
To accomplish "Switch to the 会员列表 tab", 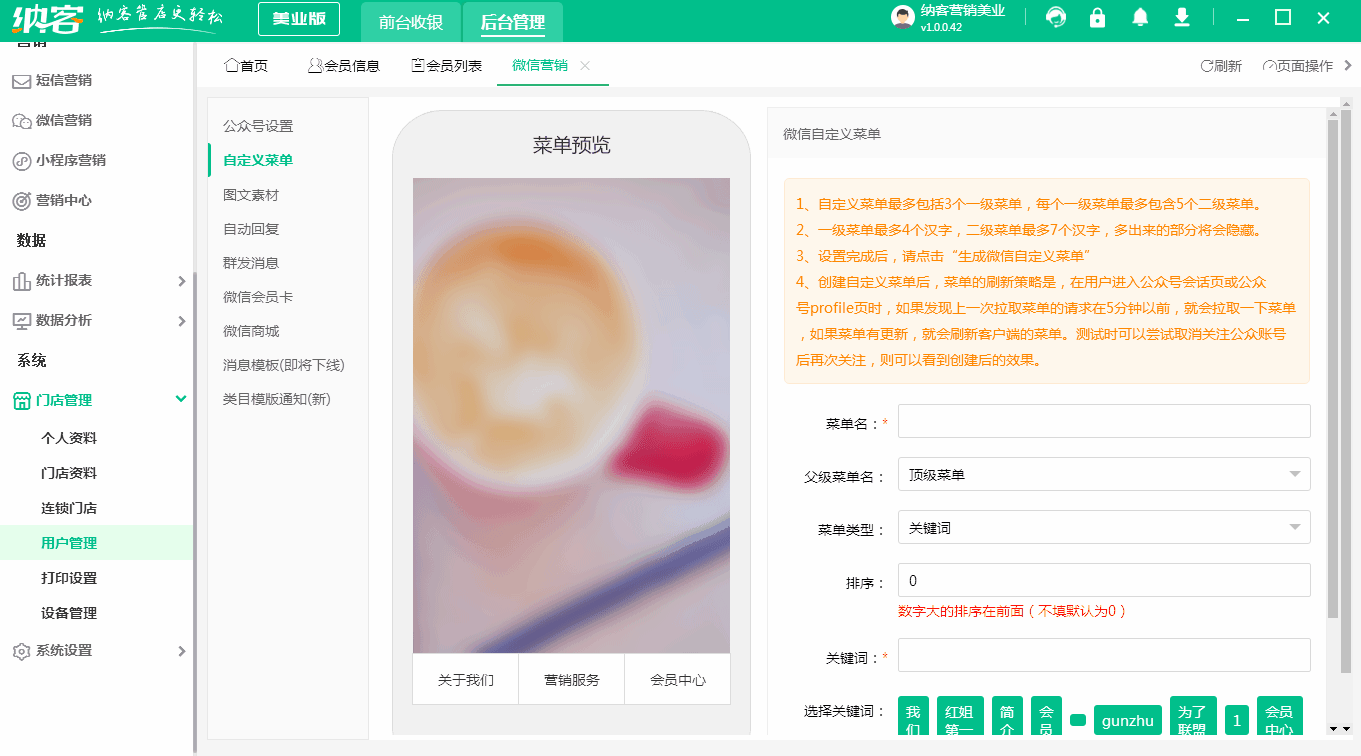I will [x=446, y=65].
